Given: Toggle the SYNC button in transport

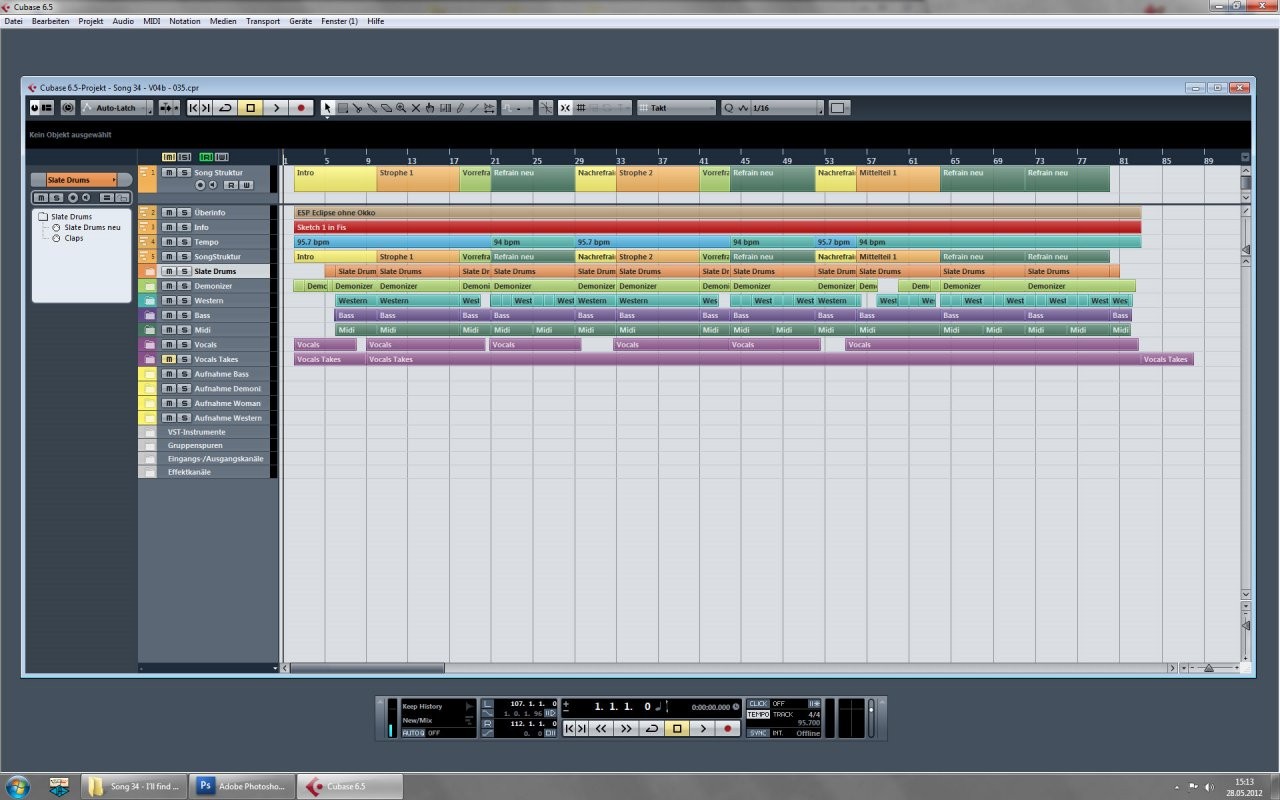Looking at the screenshot, I should (758, 733).
